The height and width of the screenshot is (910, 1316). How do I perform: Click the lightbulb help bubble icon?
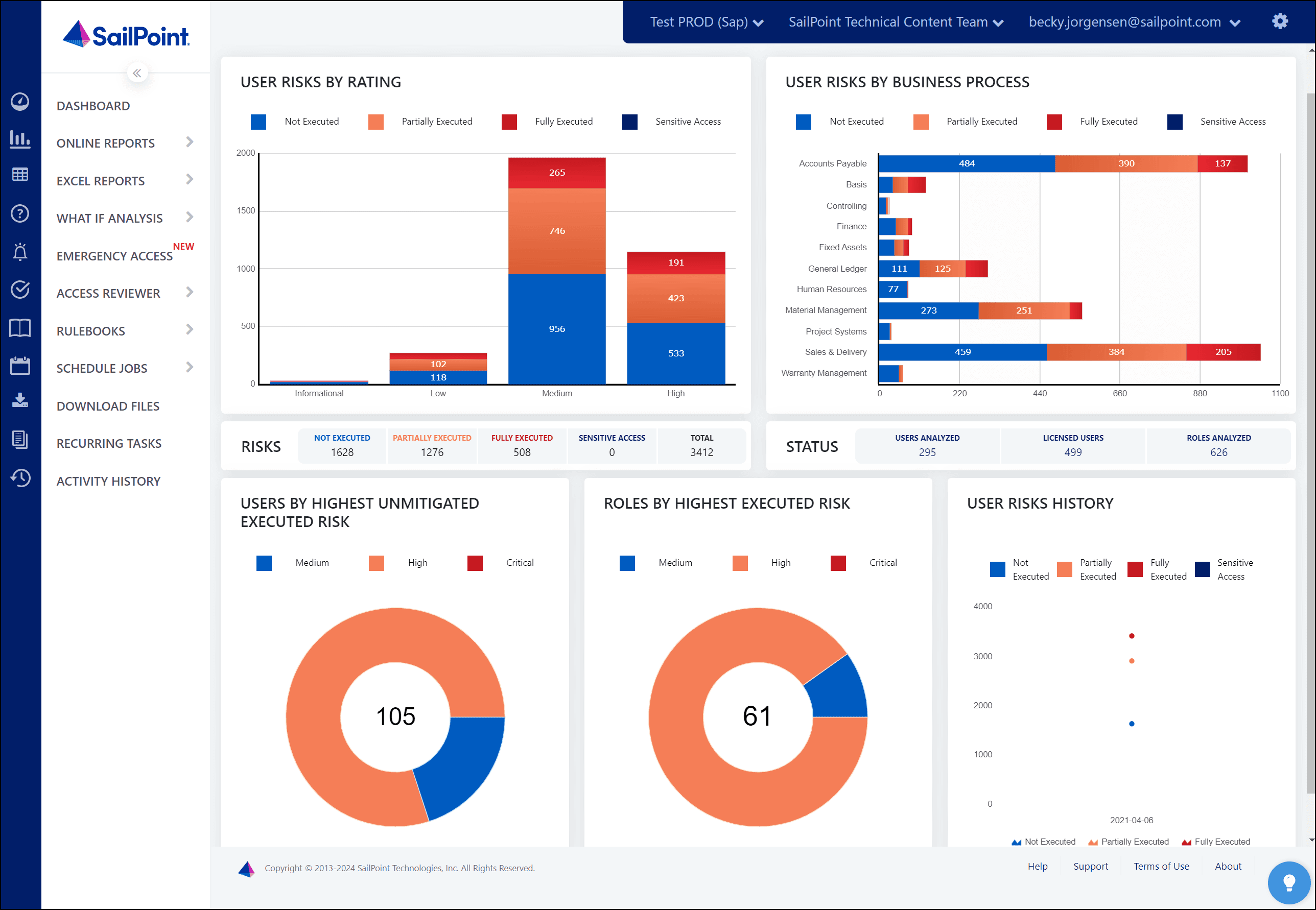click(x=1288, y=882)
